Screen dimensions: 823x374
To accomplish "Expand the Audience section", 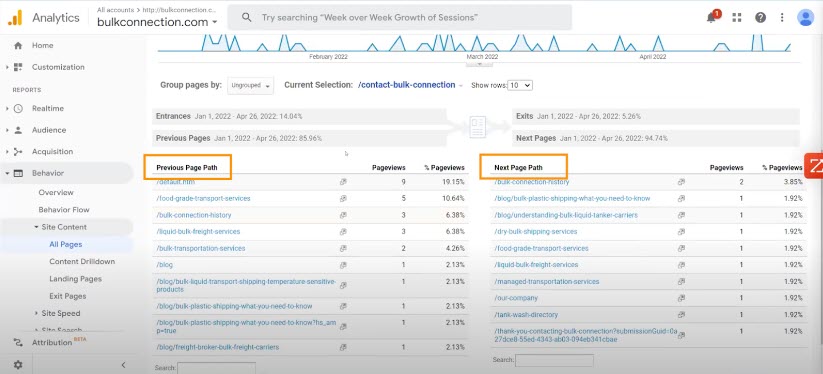I will [x=7, y=130].
